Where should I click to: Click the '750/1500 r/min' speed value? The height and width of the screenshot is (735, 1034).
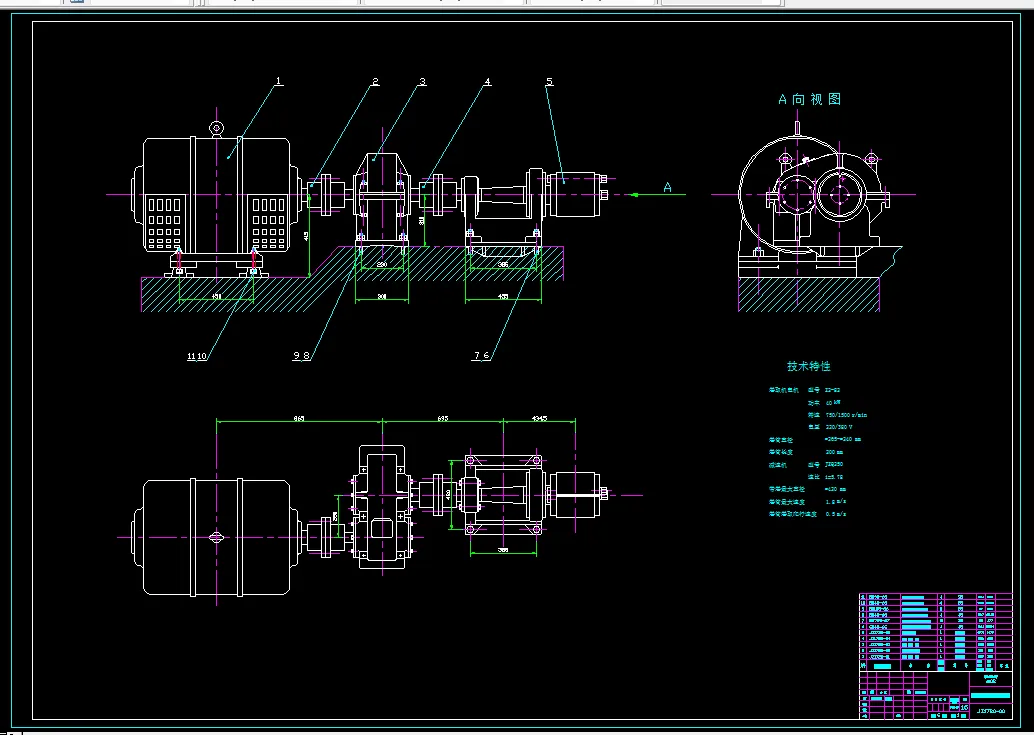pos(846,415)
